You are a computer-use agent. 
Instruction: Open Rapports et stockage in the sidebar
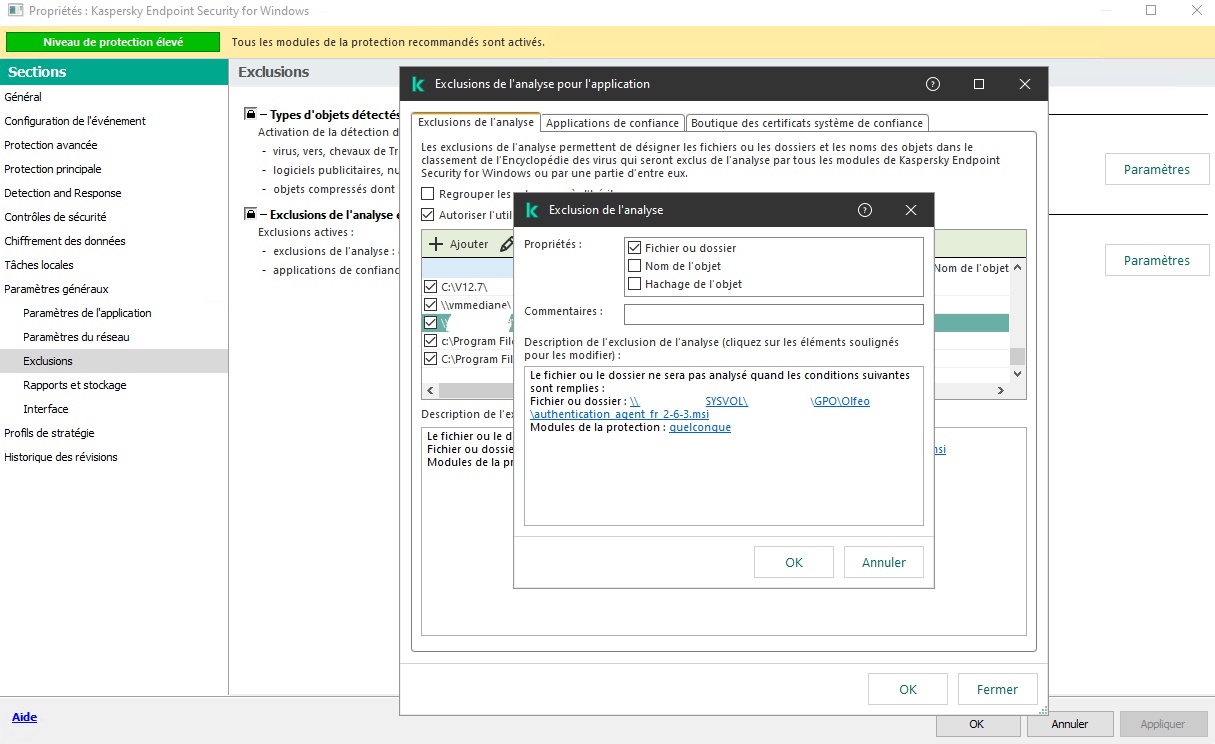tap(74, 385)
